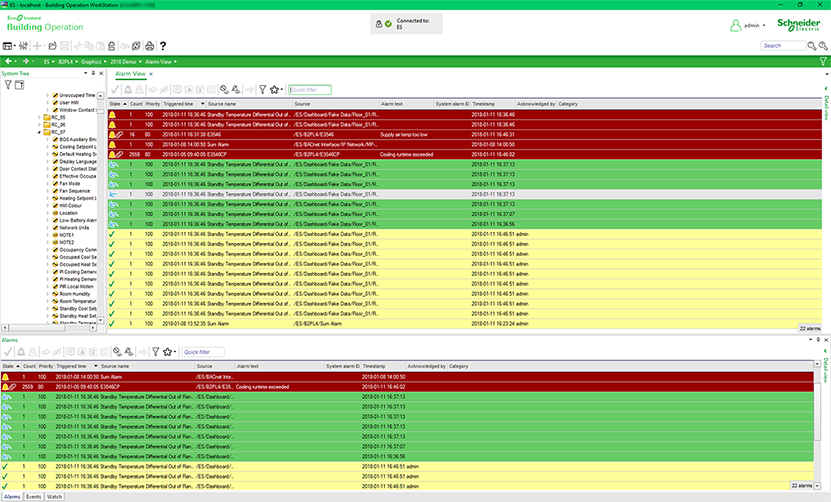The height and width of the screenshot is (502, 831).
Task: Switch to the Events tab
Action: [35, 496]
